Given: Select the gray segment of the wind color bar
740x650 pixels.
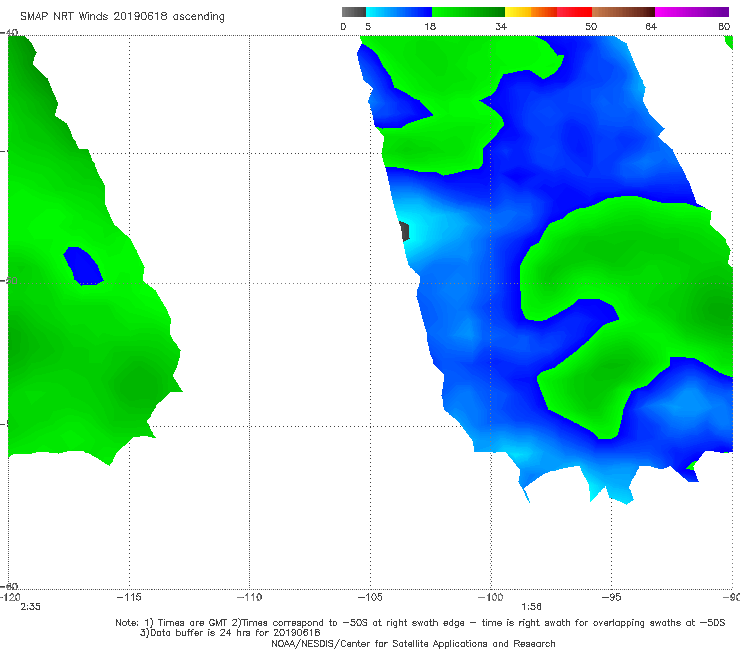Looking at the screenshot, I should point(353,12).
